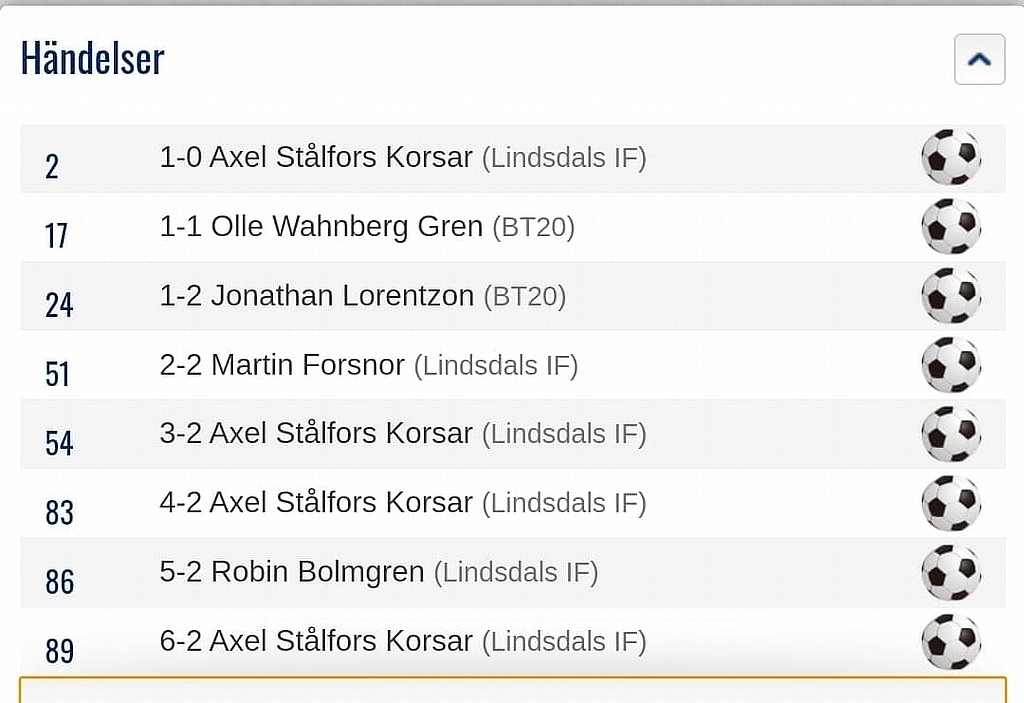This screenshot has width=1024, height=703.
Task: Click the goal icon for 6-2 score
Action: [x=951, y=642]
